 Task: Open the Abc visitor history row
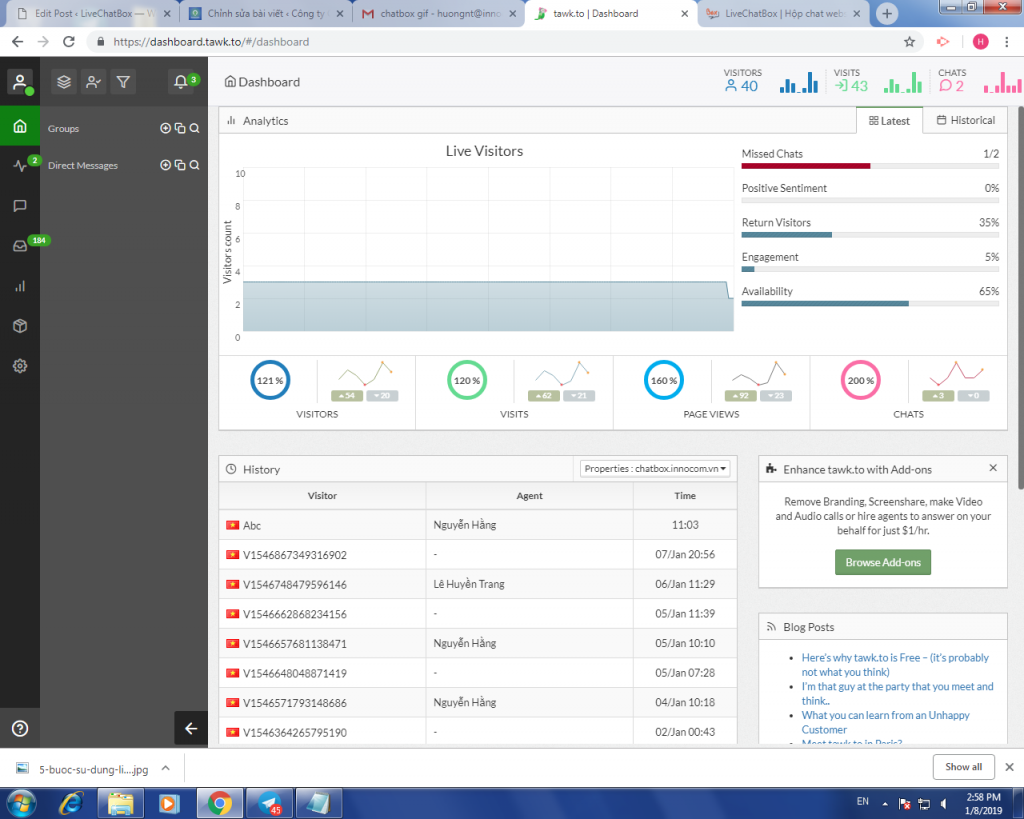click(478, 525)
